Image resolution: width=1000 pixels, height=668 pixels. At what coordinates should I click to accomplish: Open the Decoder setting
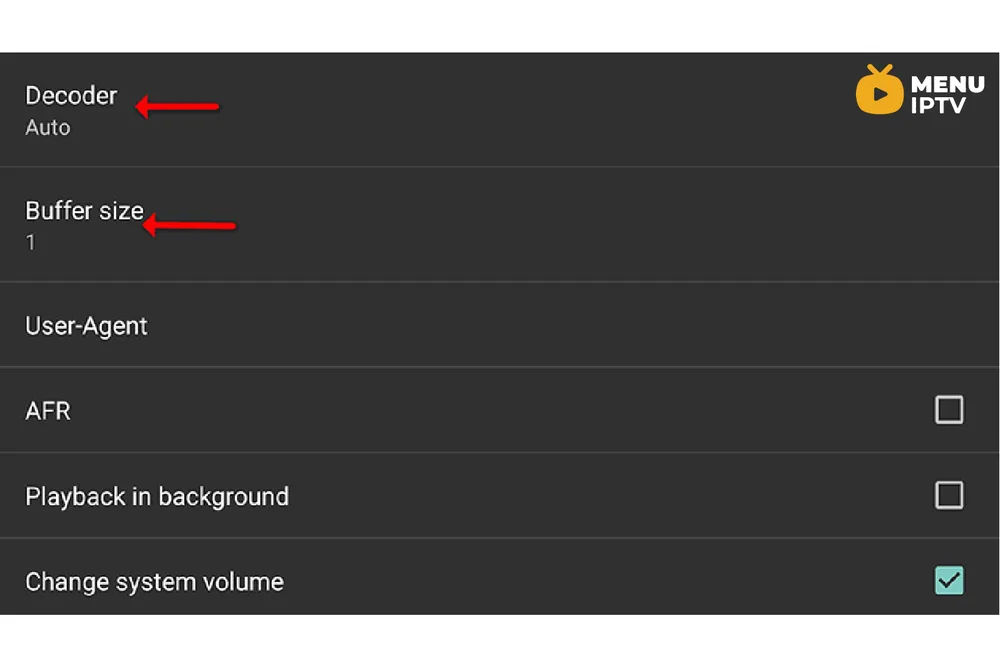click(499, 110)
